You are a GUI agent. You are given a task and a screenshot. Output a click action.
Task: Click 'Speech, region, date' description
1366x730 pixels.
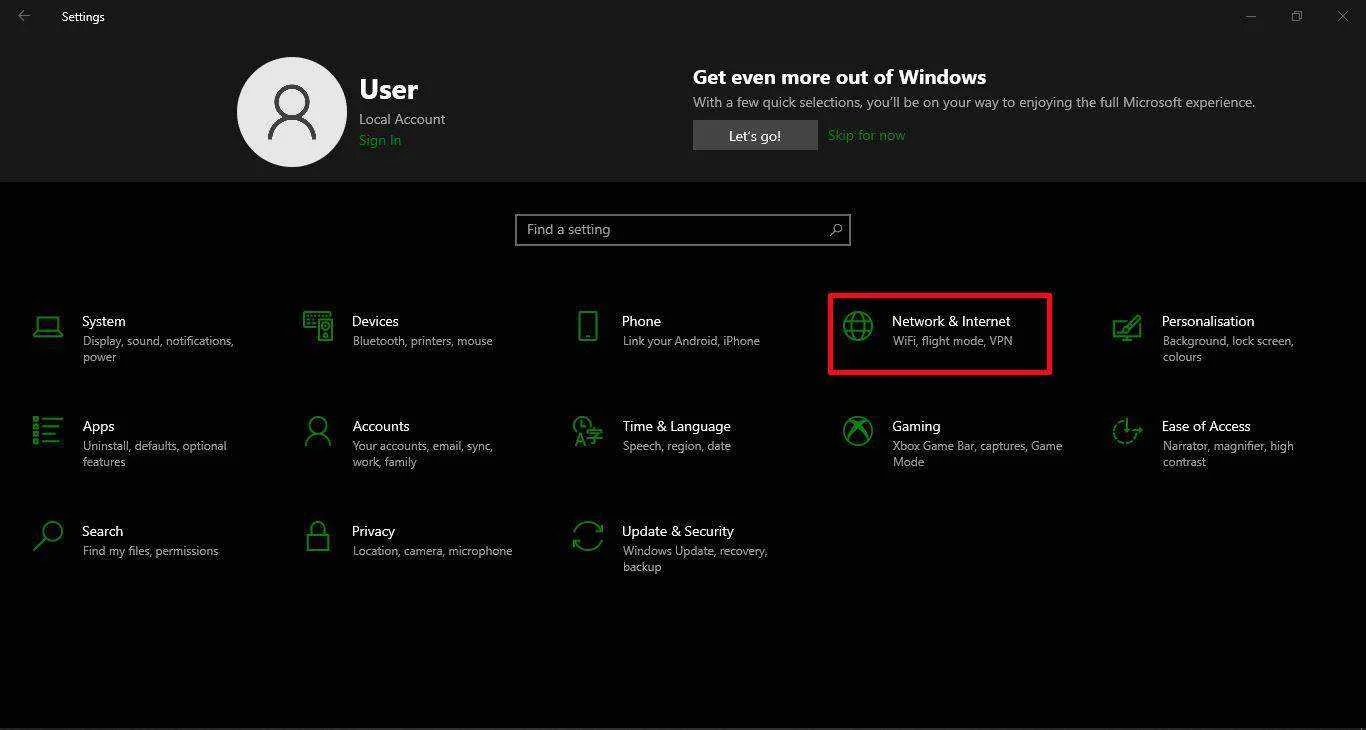(x=677, y=446)
